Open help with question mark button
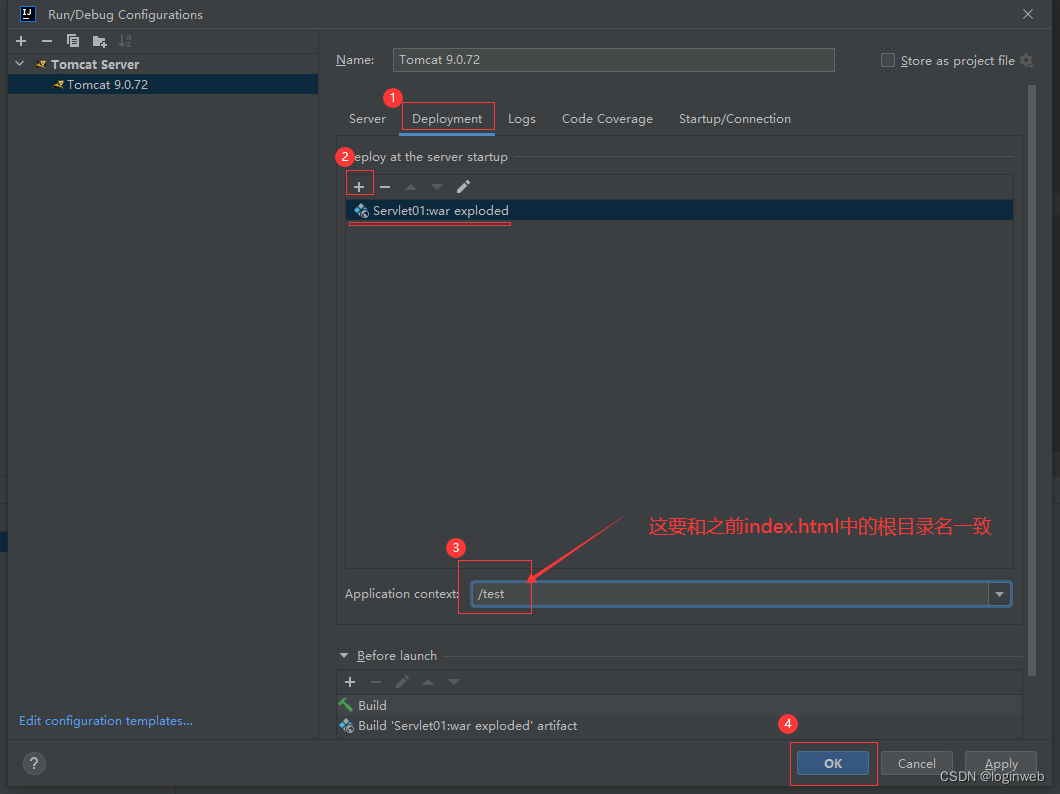 click(x=34, y=763)
